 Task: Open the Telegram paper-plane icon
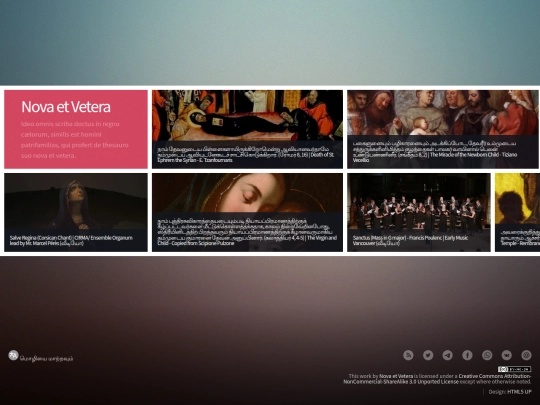coord(448,355)
